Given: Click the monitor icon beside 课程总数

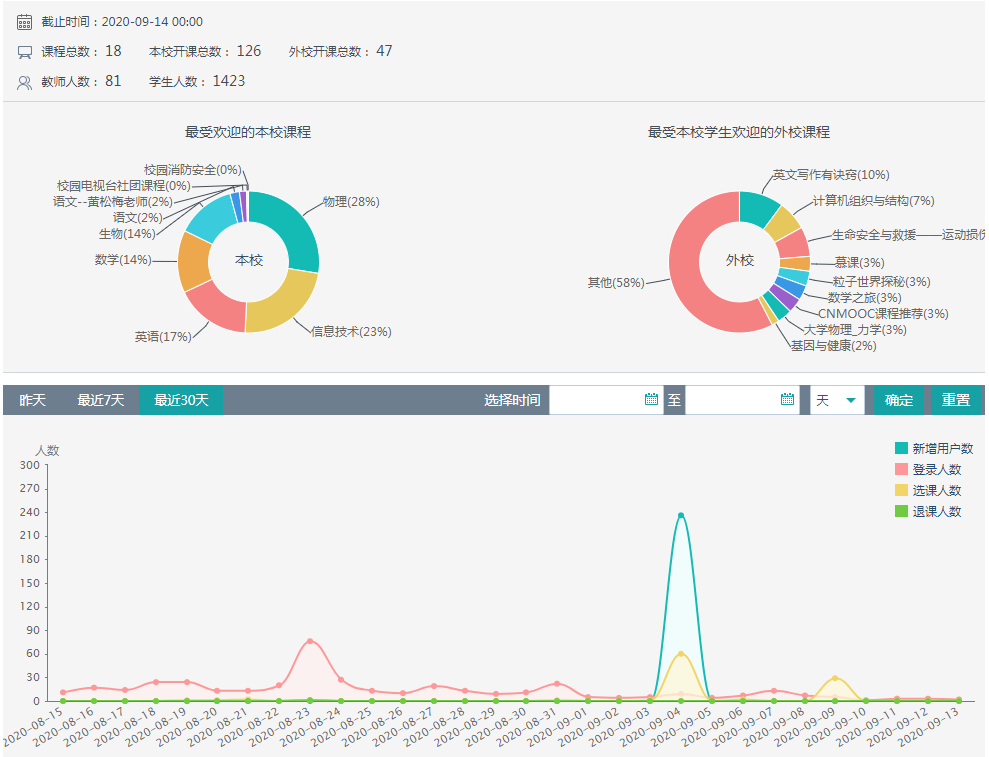Looking at the screenshot, I should pos(25,52).
